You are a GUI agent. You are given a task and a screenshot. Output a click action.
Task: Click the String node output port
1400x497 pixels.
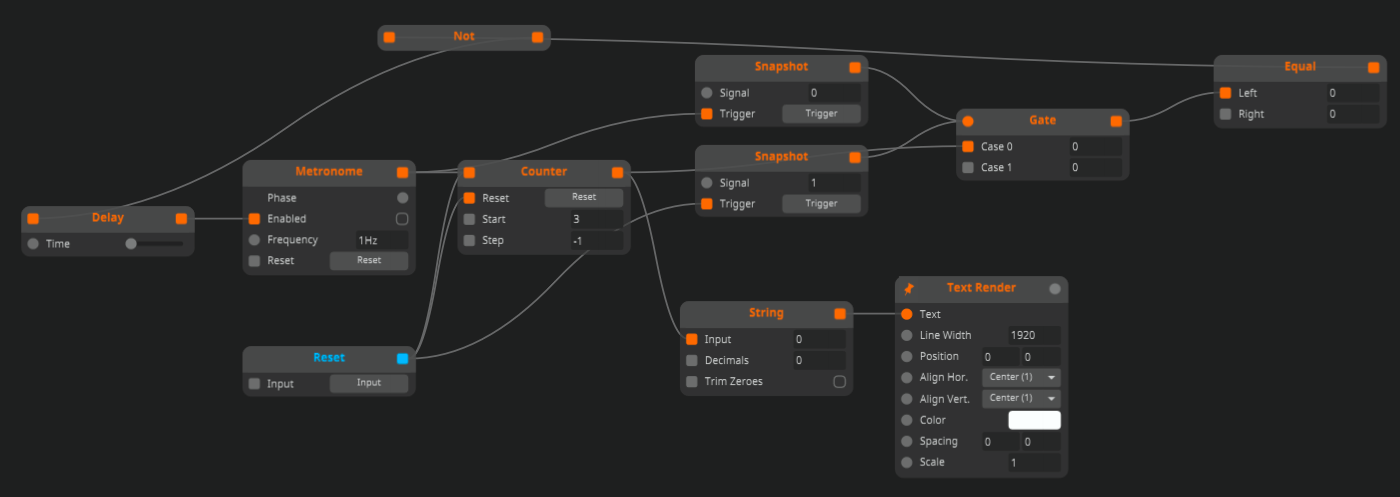pyautogui.click(x=840, y=314)
